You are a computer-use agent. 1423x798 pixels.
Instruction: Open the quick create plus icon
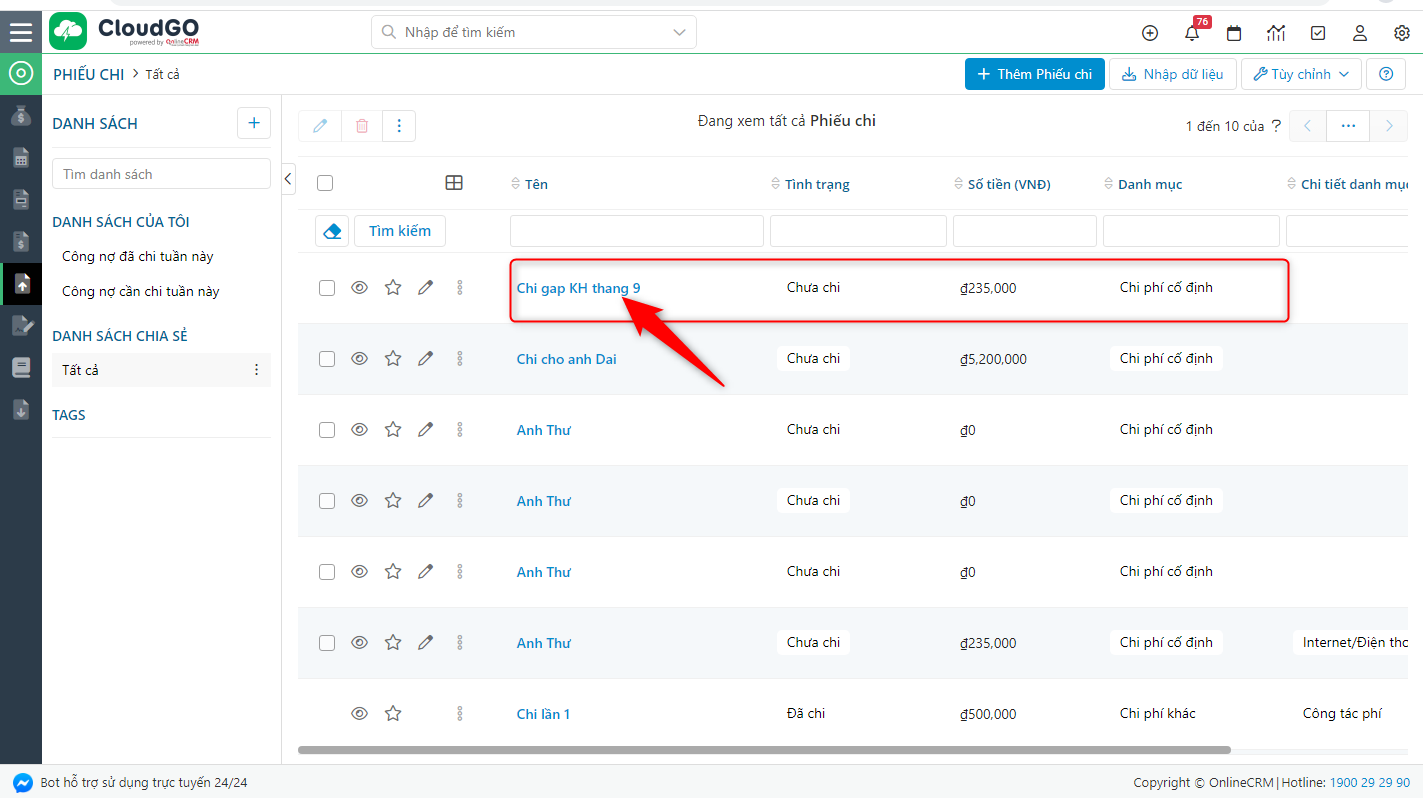[x=1150, y=32]
